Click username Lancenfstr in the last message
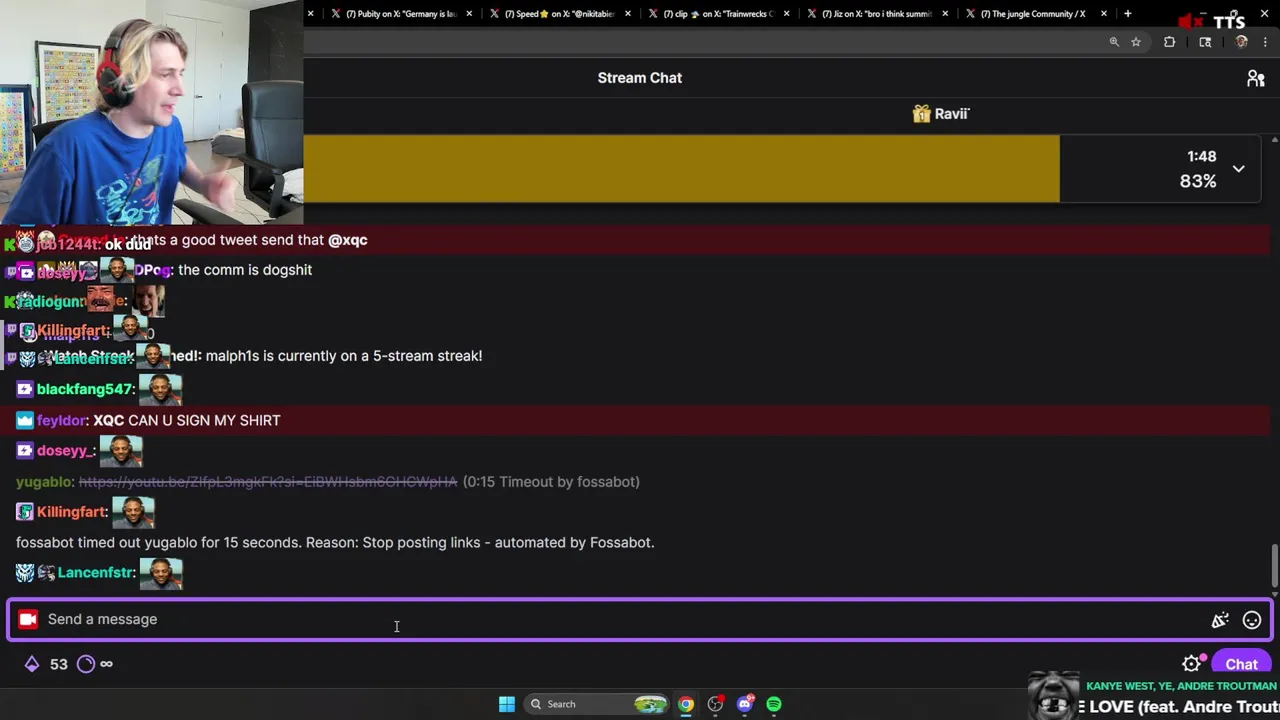1280x720 pixels. pos(95,573)
